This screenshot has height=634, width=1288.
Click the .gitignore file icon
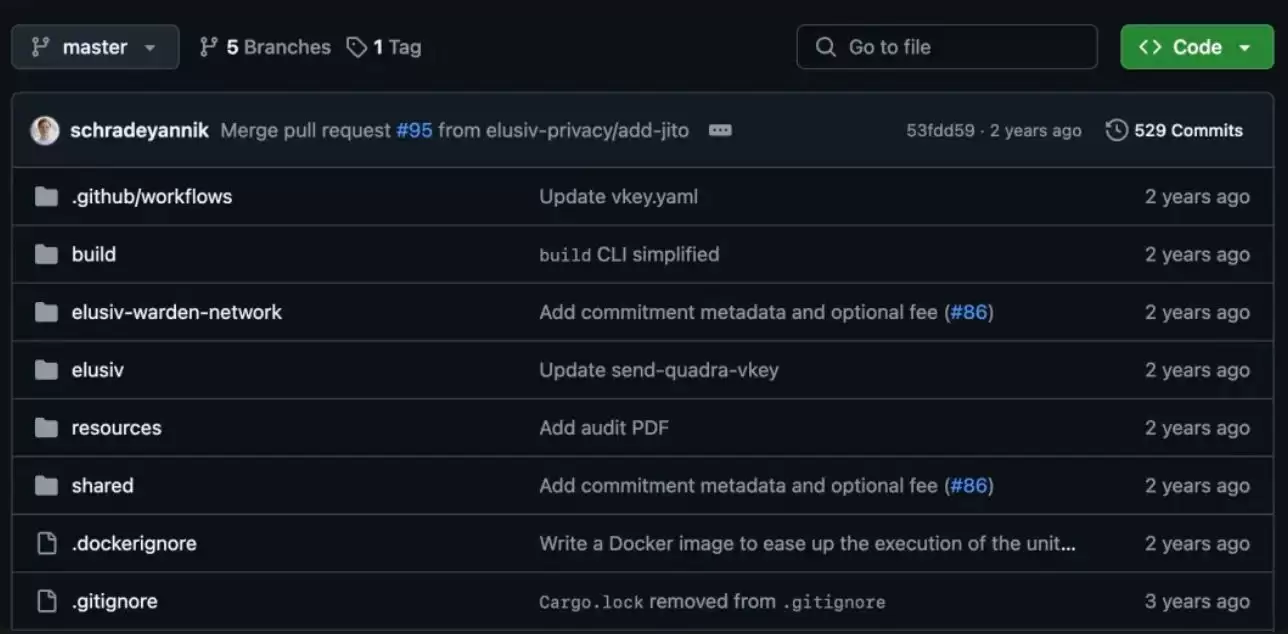46,601
